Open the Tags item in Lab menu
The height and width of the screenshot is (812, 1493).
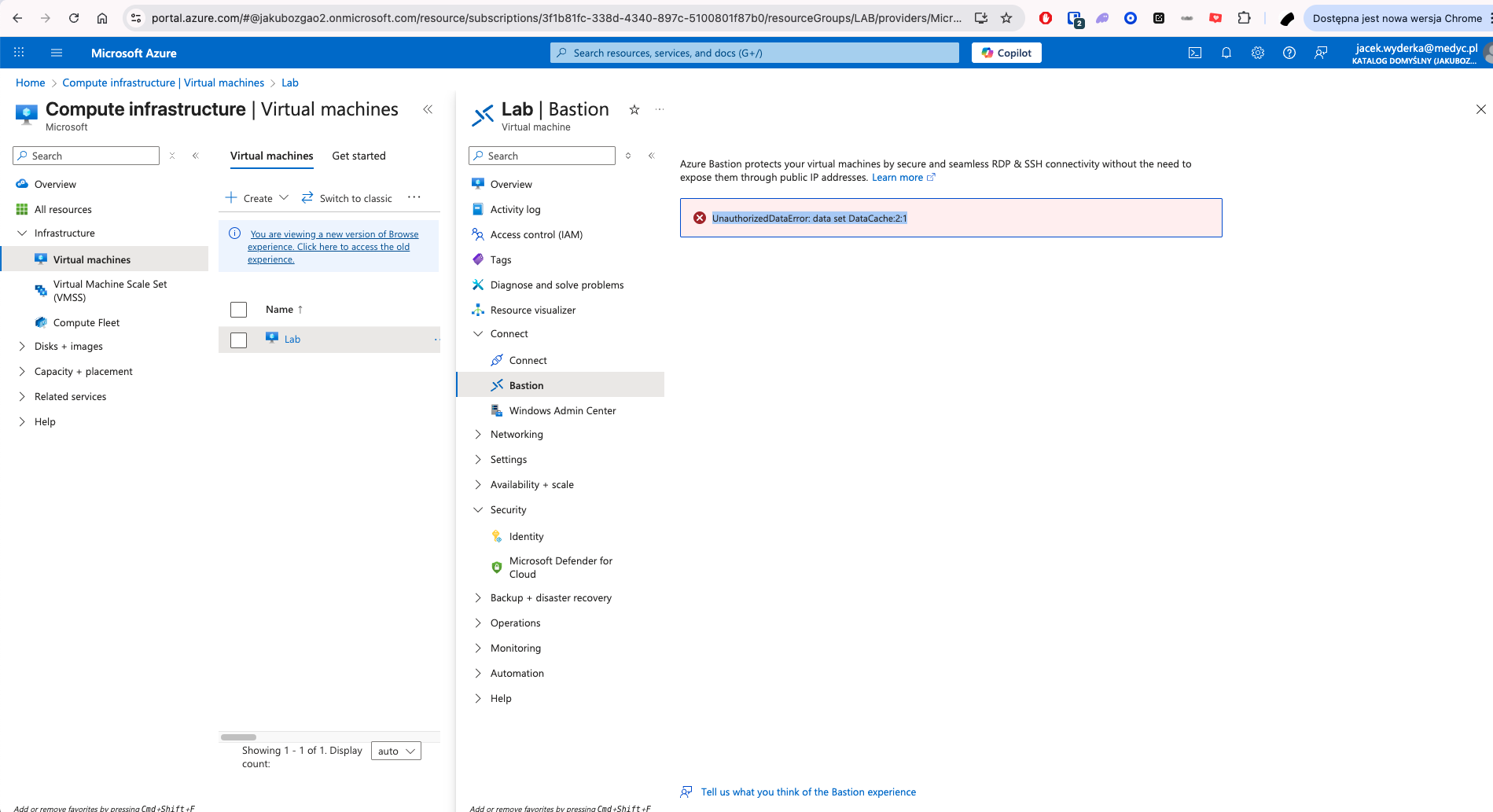[501, 259]
